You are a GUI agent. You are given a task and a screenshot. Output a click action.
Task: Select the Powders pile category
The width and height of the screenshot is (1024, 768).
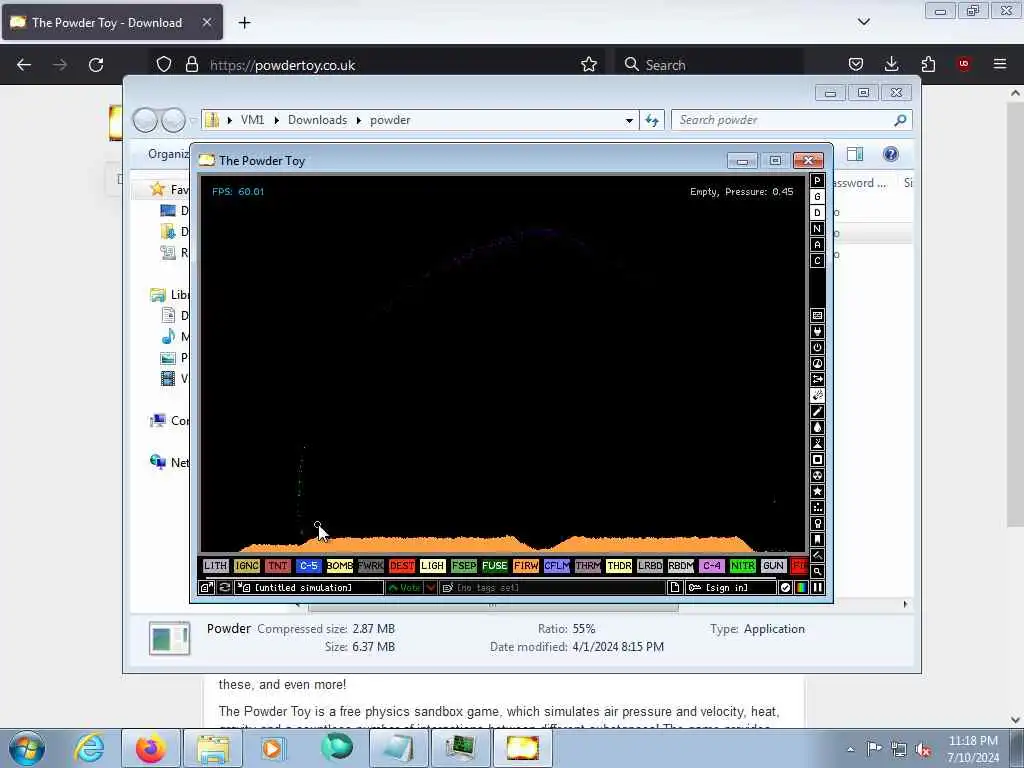coord(817,443)
